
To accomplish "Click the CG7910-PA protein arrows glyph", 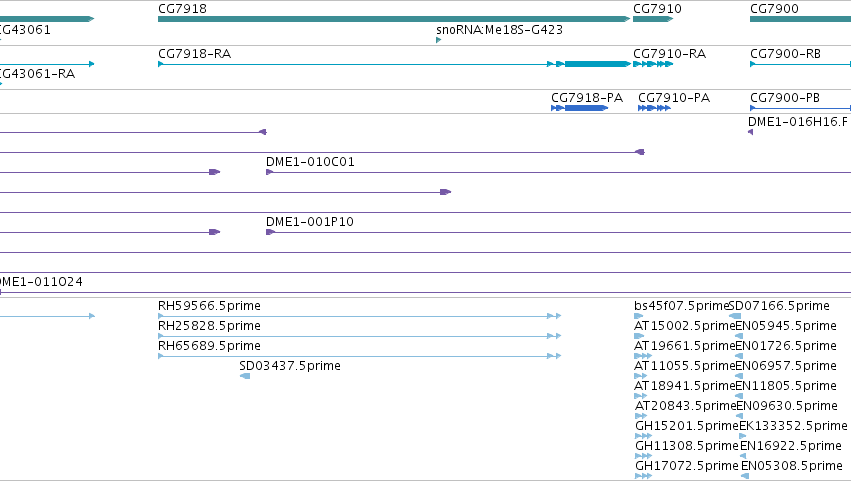I will pos(655,108).
